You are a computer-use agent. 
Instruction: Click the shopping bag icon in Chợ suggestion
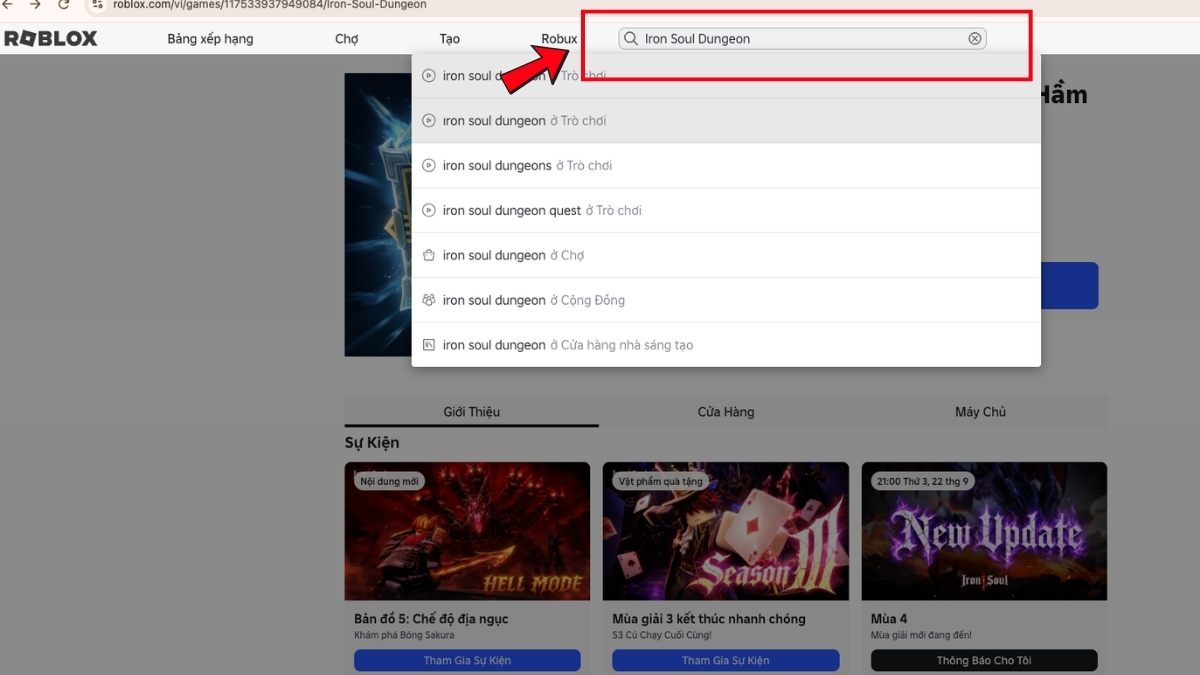(x=429, y=255)
